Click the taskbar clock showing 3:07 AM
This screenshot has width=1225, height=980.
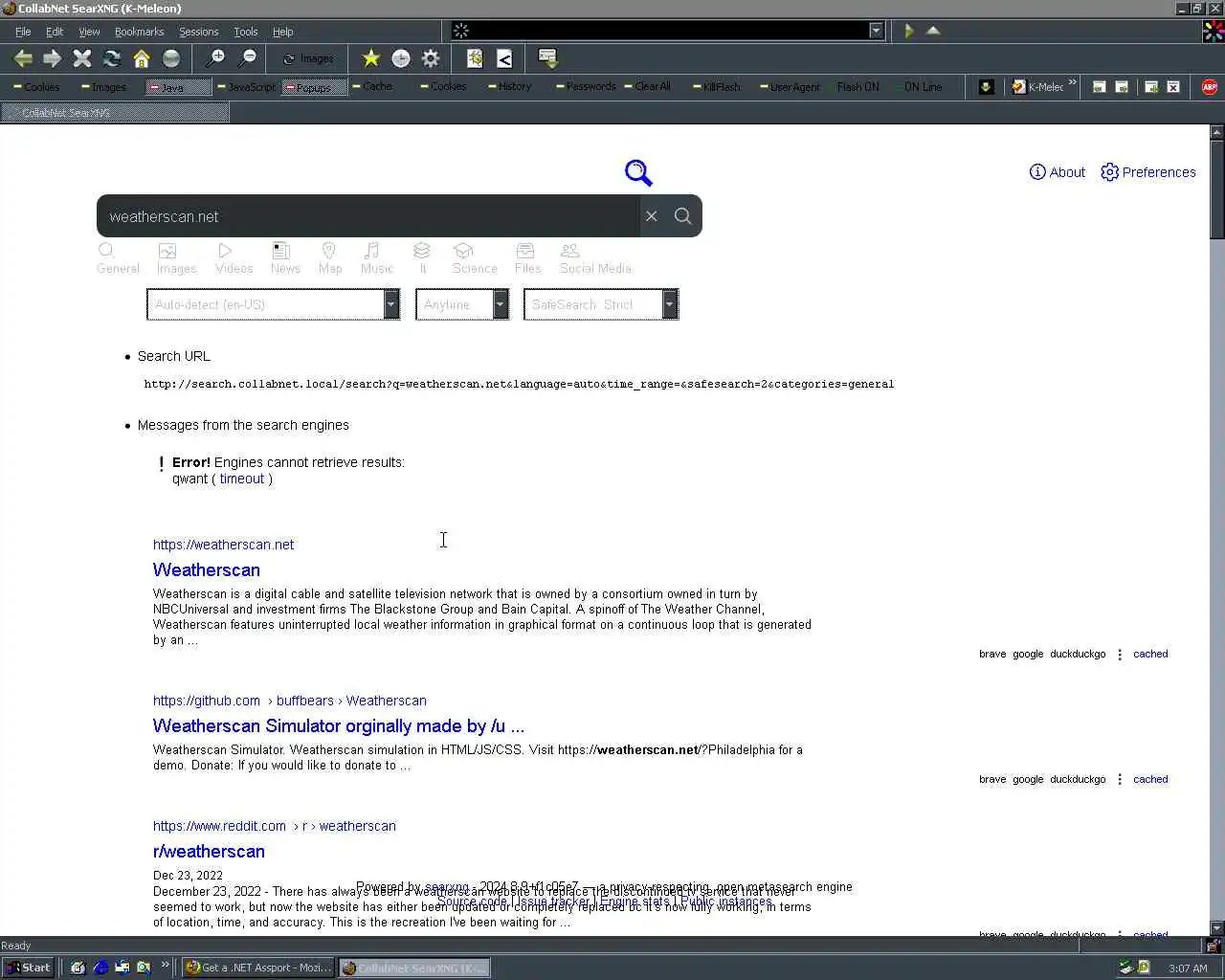(x=1188, y=969)
